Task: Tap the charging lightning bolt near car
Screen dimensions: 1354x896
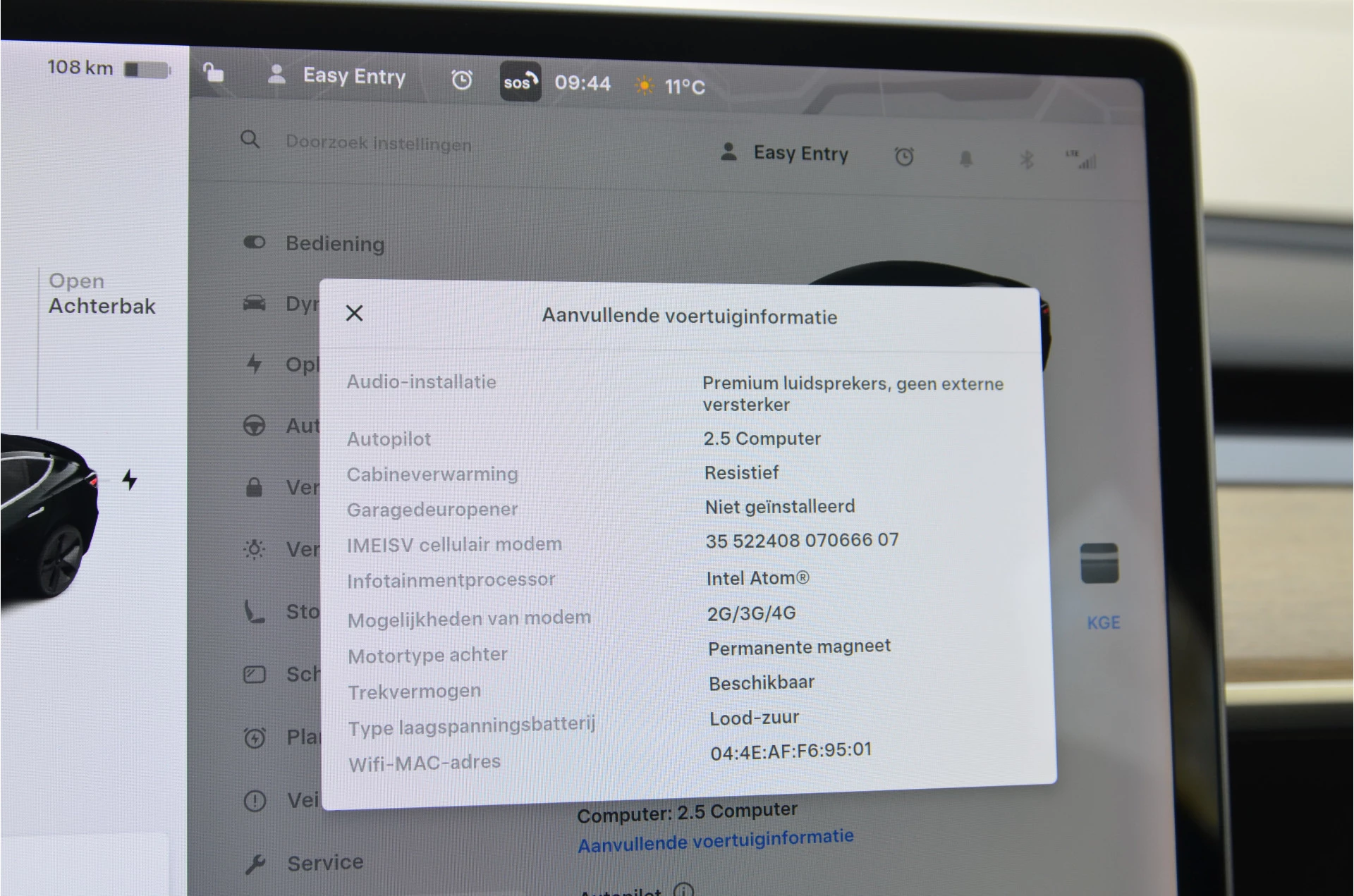Action: coord(129,480)
